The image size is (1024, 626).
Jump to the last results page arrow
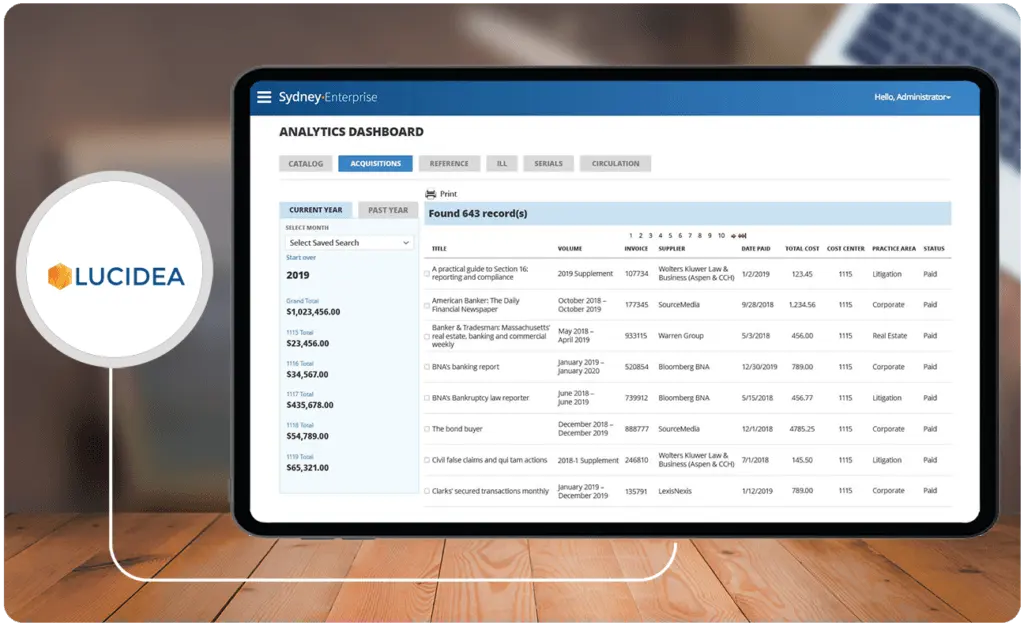[743, 236]
